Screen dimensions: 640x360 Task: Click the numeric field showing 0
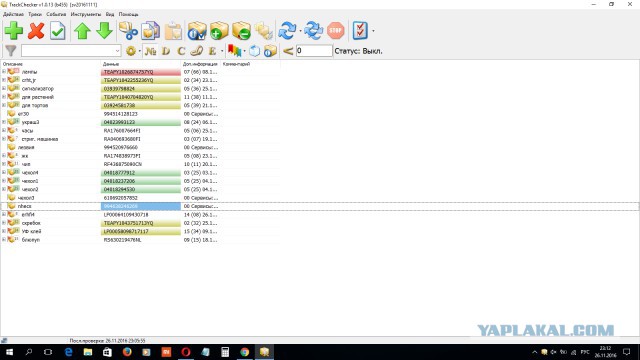pos(314,51)
